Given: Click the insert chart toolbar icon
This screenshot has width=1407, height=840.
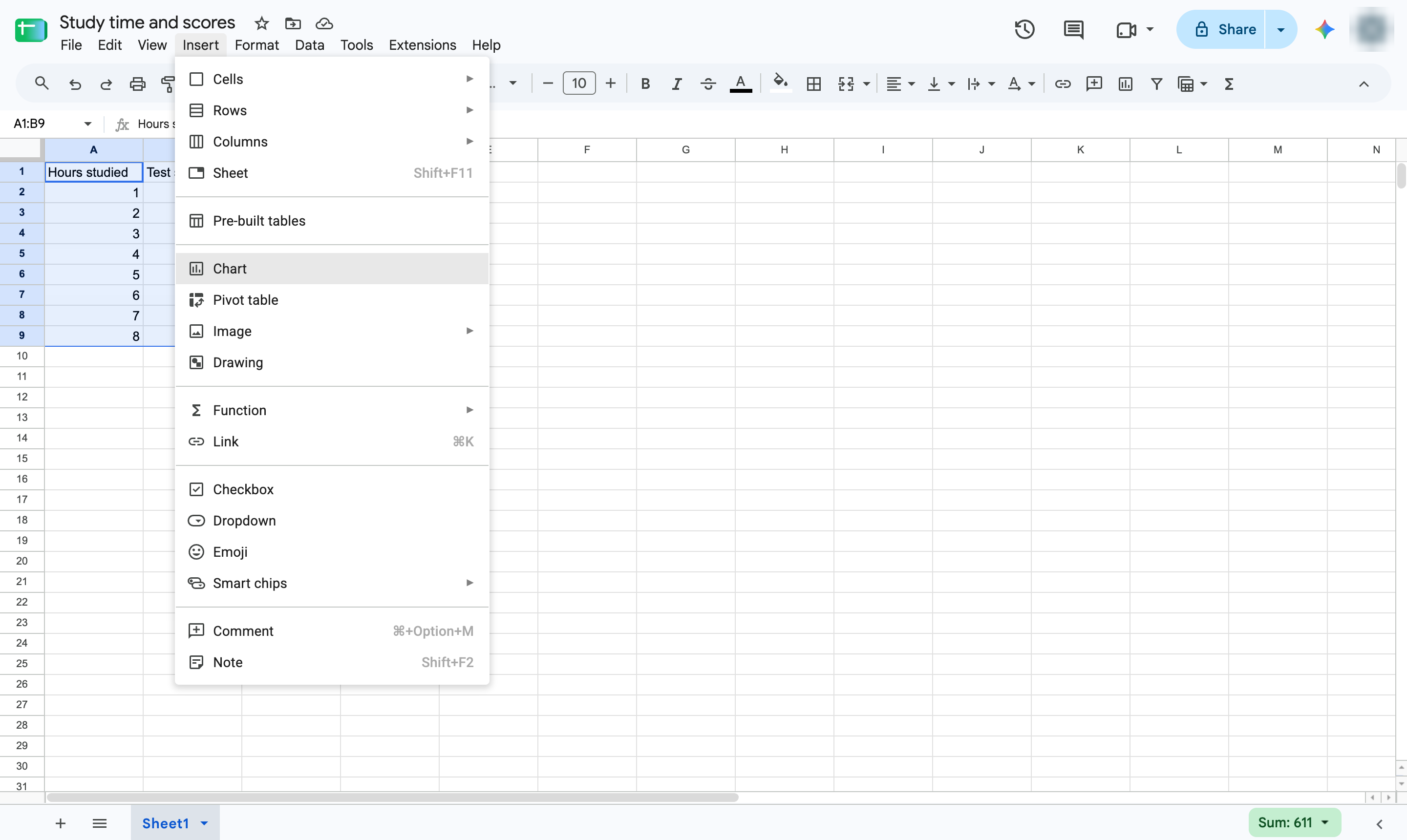Looking at the screenshot, I should coord(1126,84).
